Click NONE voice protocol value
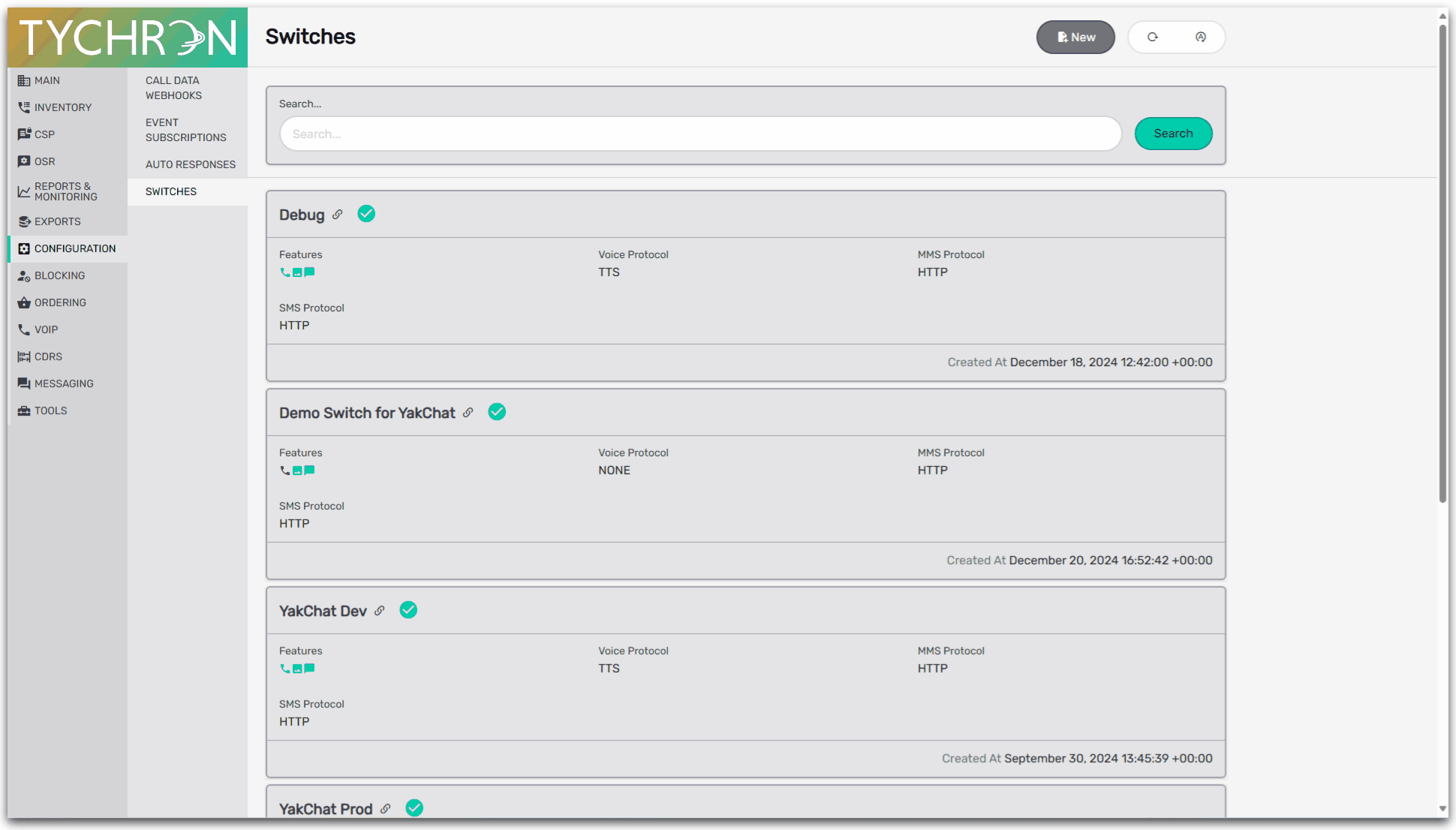Viewport: 1456px width, 830px height. point(614,471)
